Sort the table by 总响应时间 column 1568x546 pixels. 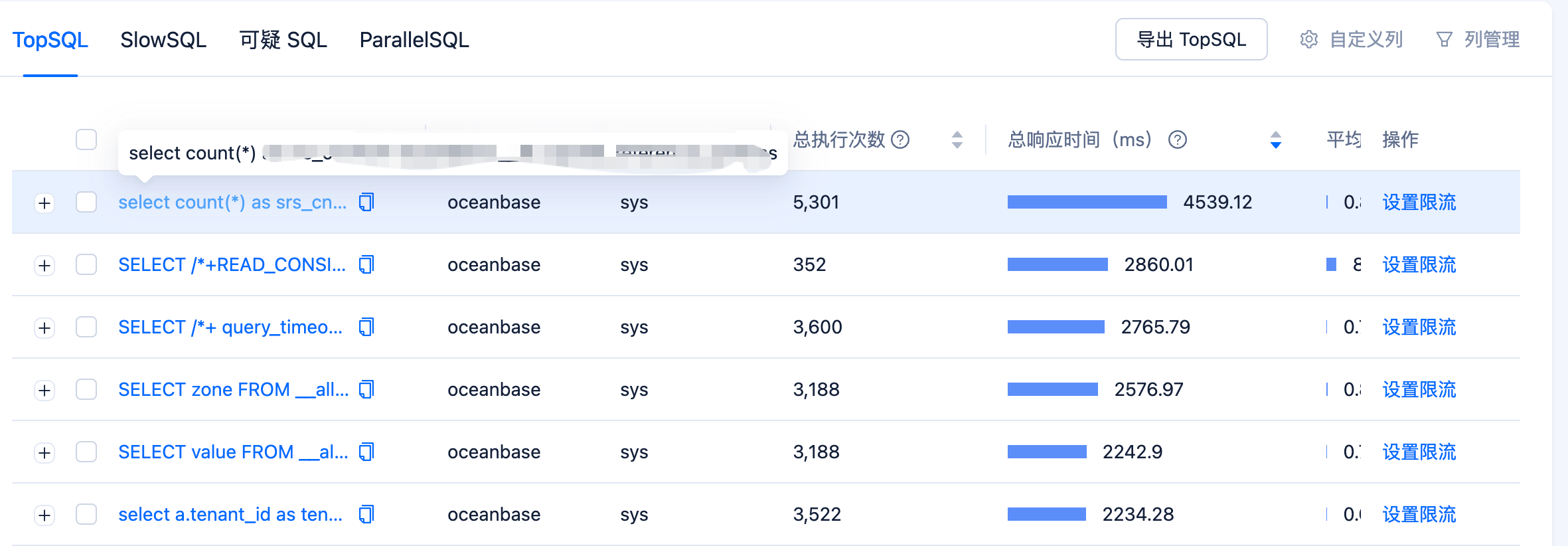tap(1275, 139)
